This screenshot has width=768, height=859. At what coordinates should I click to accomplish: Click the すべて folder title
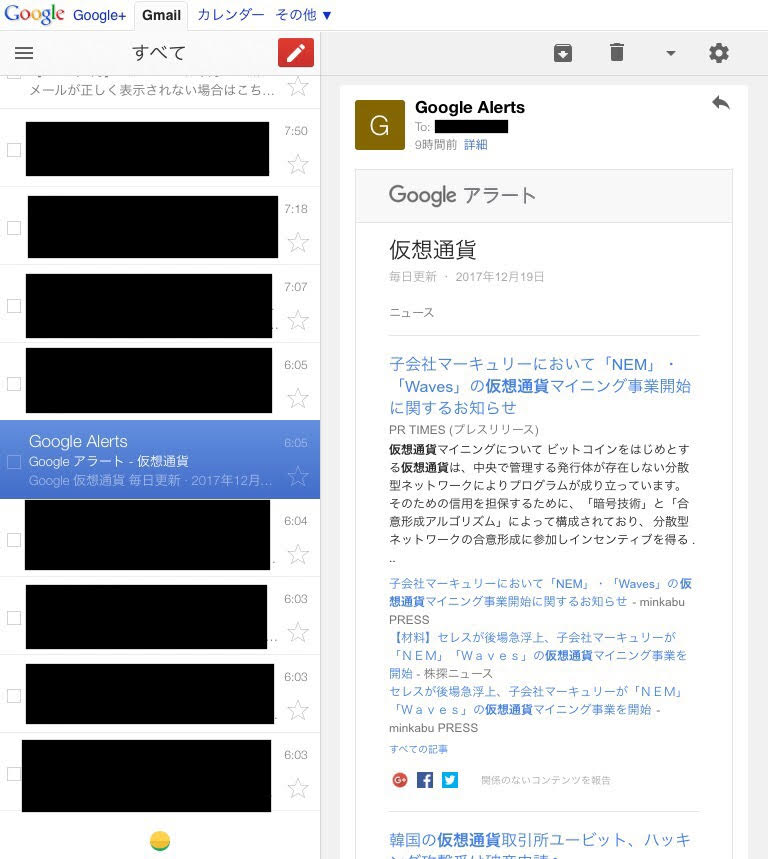pyautogui.click(x=158, y=53)
